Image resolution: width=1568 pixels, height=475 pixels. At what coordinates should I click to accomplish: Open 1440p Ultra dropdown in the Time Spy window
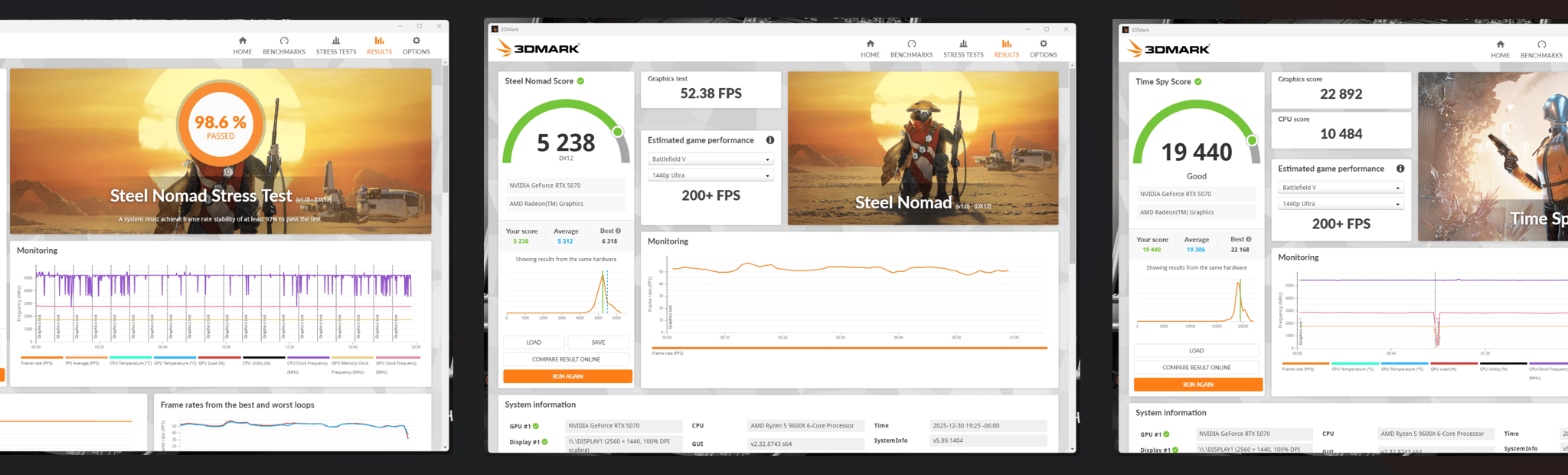pos(1341,204)
